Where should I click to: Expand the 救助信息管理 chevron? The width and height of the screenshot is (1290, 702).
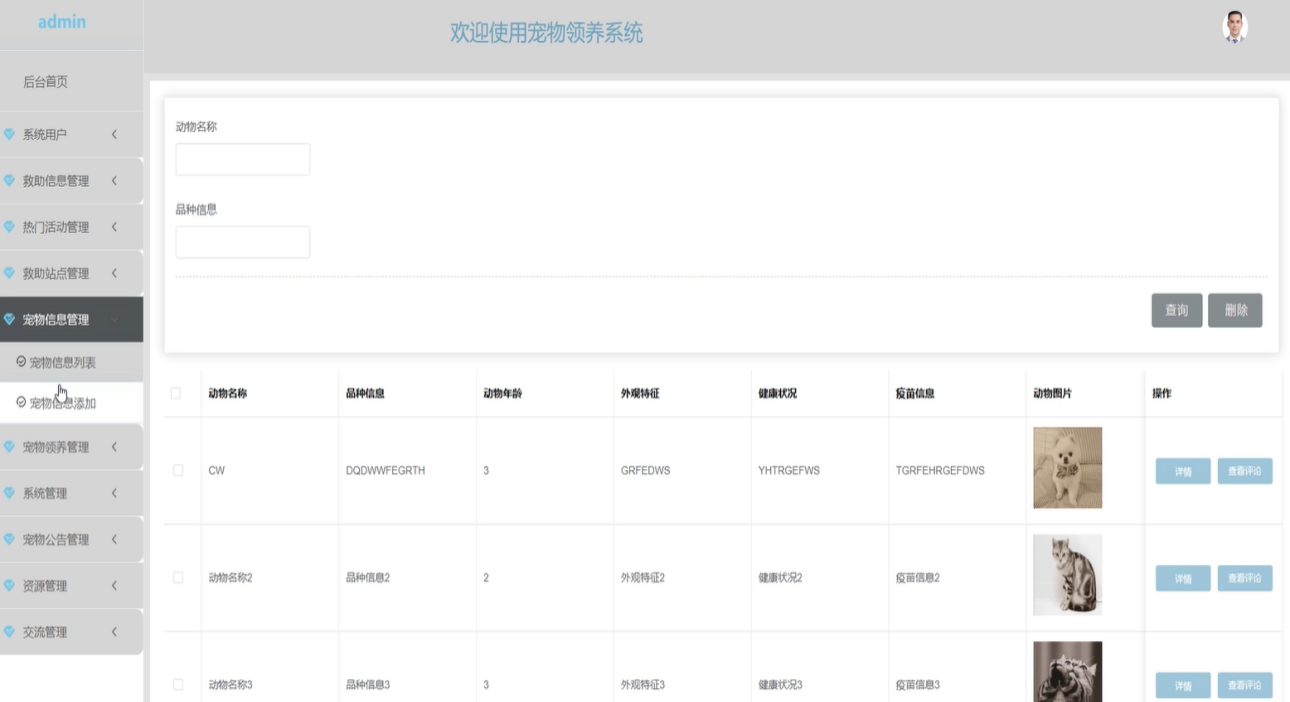point(114,181)
